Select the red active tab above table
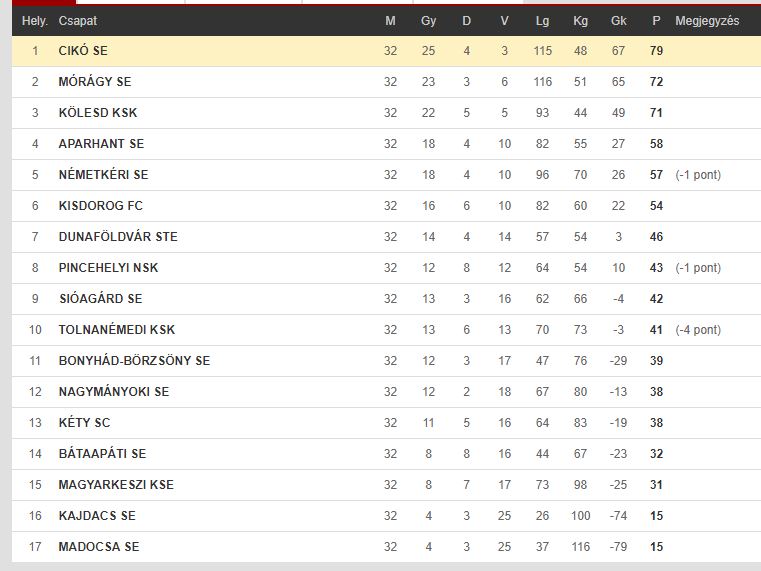761x571 pixels. point(44,2)
